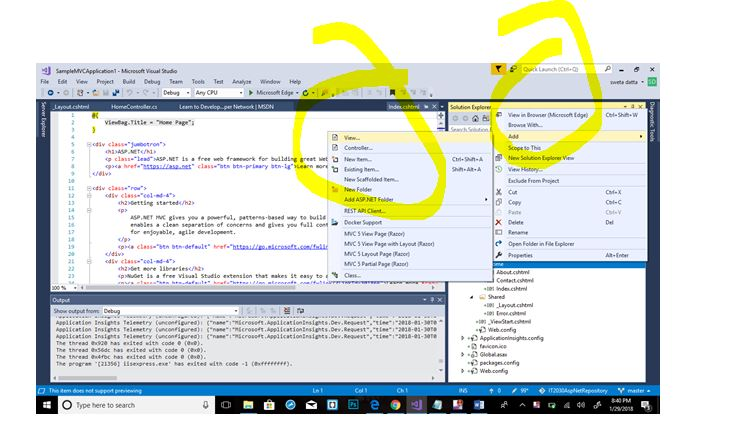This screenshot has height=433, width=733.
Task: Select Contact.cshtml in Solution Explorer
Action: click(514, 281)
